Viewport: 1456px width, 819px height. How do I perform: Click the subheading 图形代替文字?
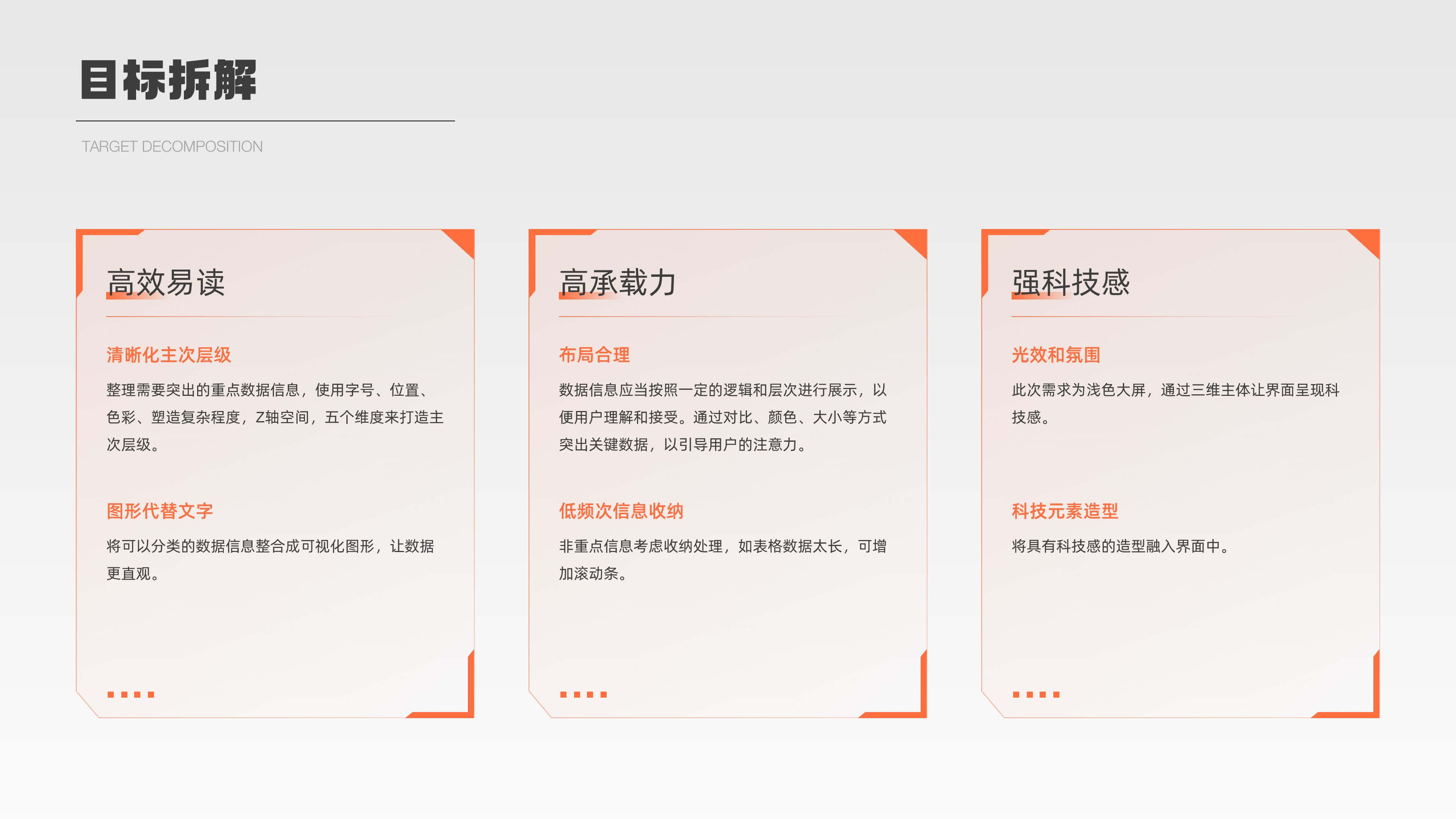(160, 511)
